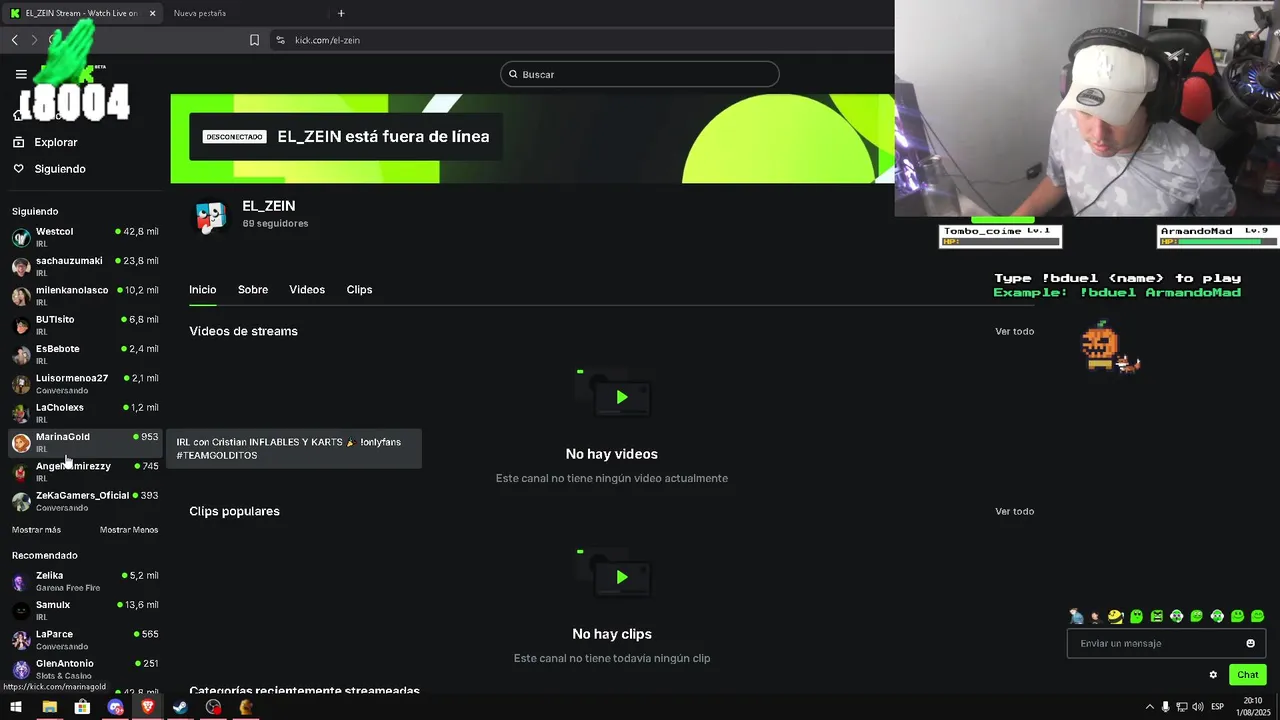Click Ver todo next to Videos de streams
Image resolution: width=1280 pixels, height=720 pixels.
pyautogui.click(x=1014, y=331)
